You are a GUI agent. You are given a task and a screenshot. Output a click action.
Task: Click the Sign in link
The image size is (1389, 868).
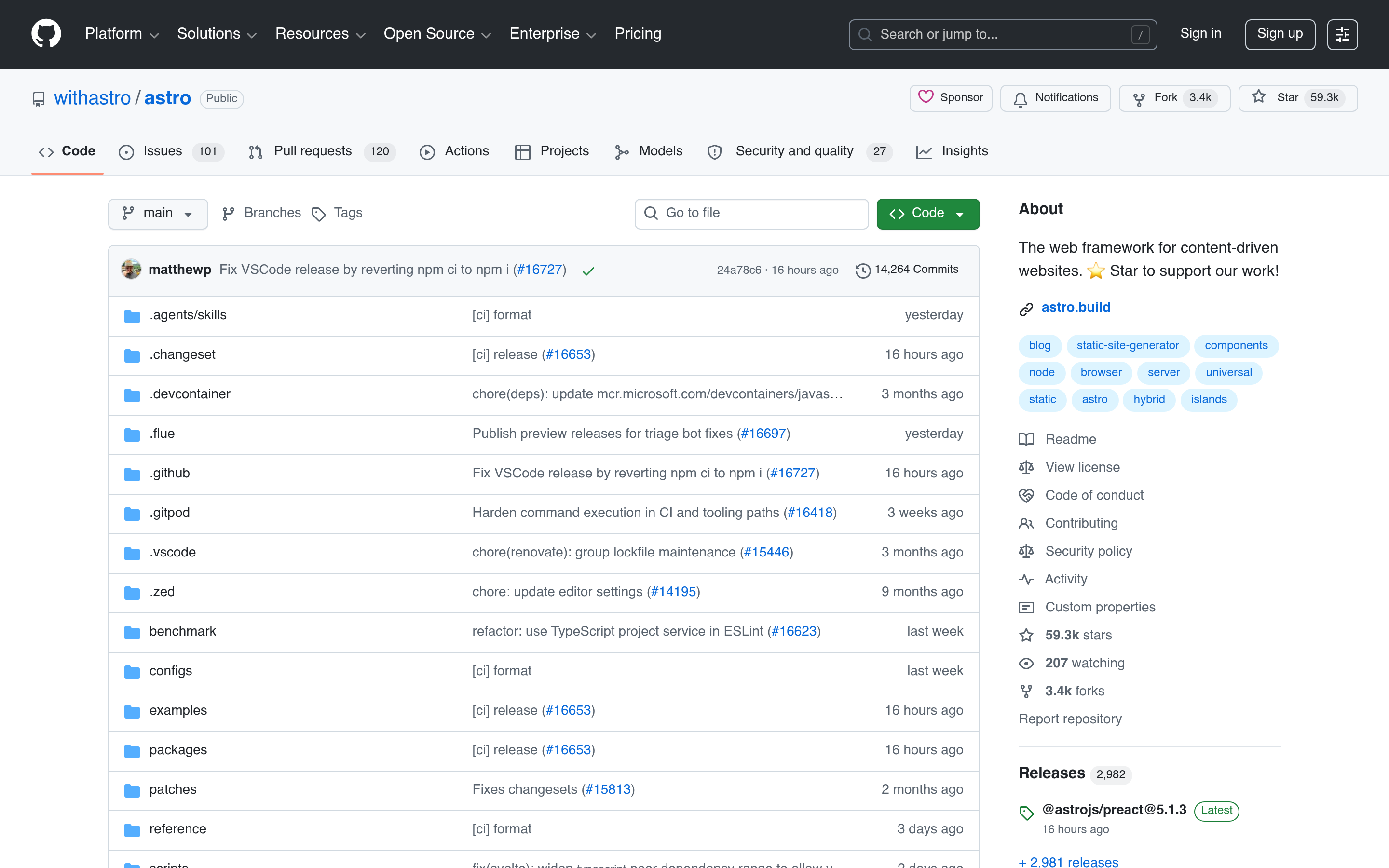click(1200, 34)
